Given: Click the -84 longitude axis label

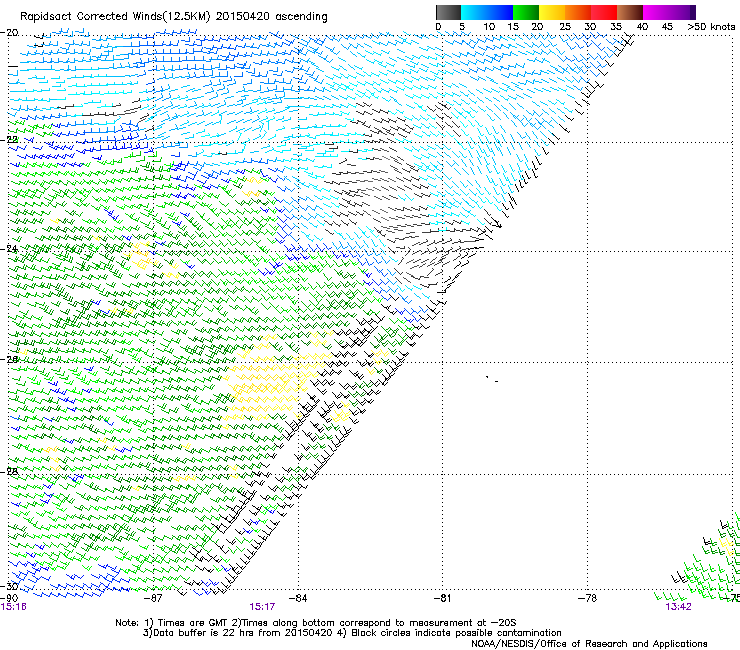Looking at the screenshot, I should coord(298,598).
